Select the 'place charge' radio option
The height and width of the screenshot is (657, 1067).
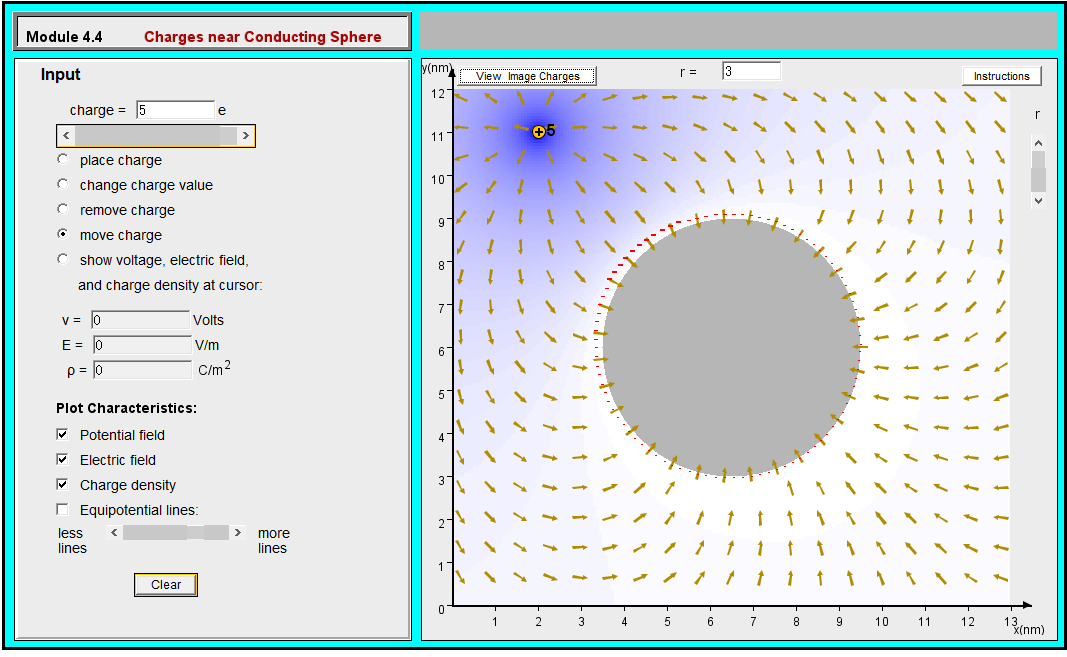pos(62,158)
